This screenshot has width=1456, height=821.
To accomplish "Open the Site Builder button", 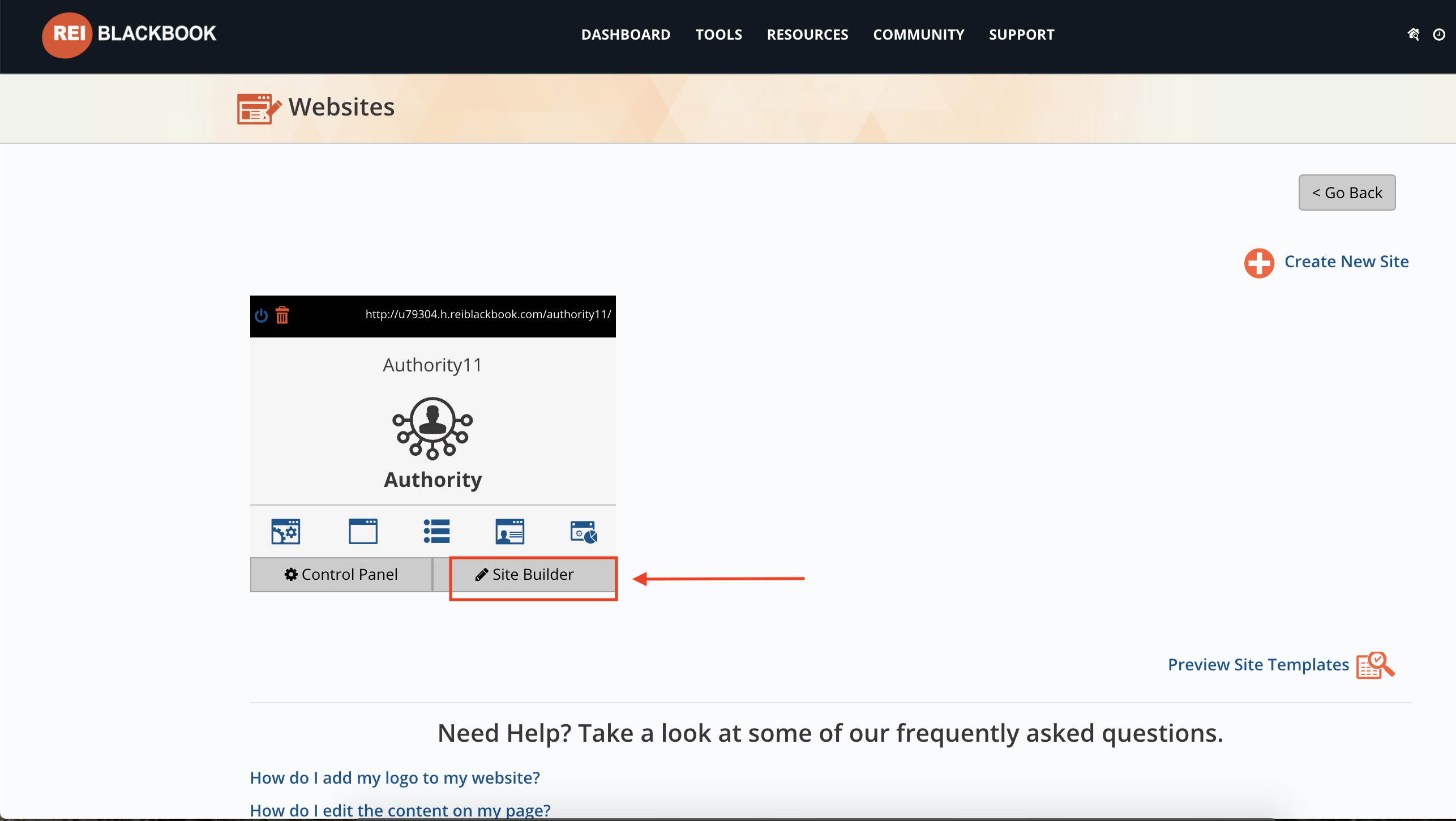I will click(524, 575).
